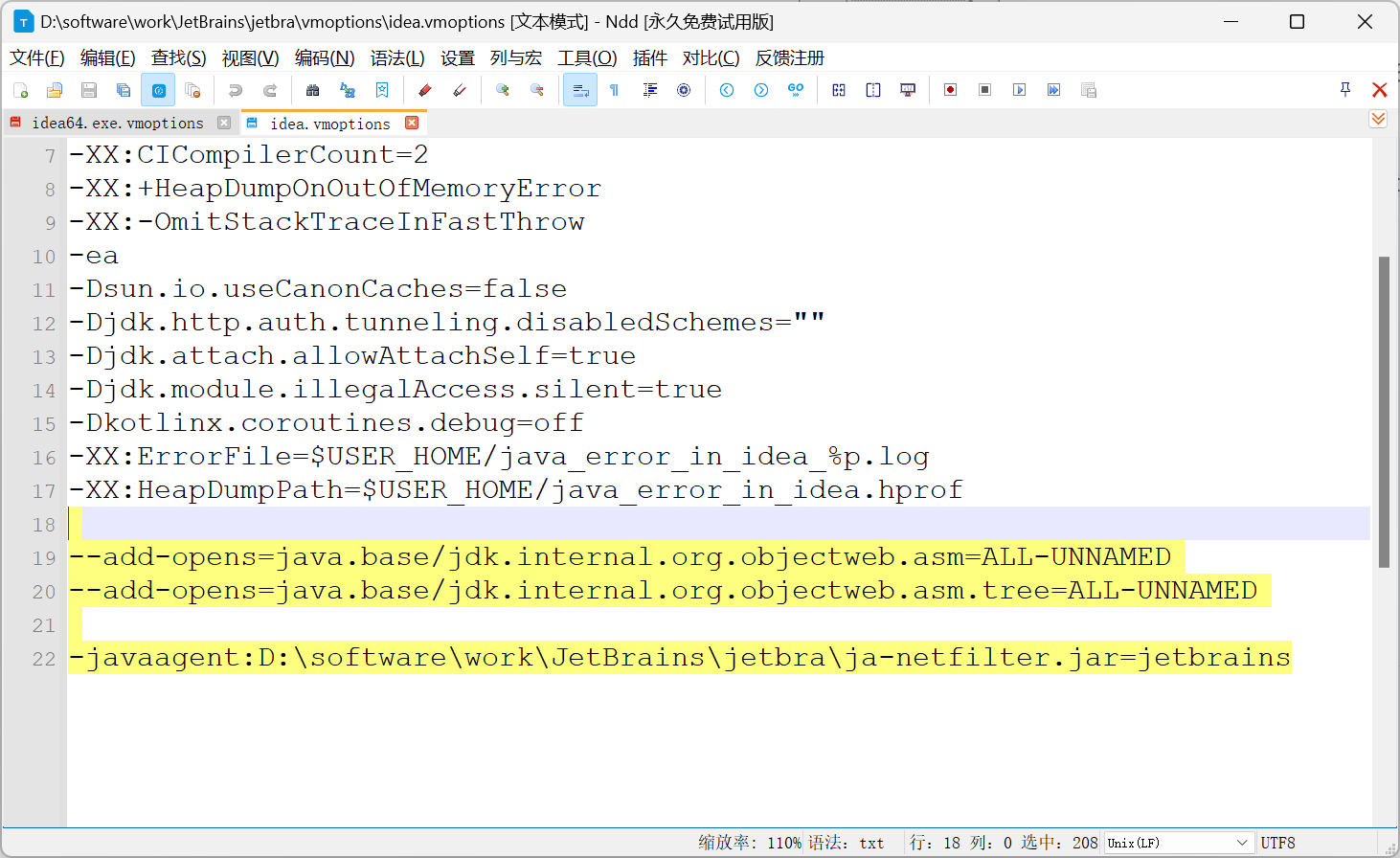Close the idea.vmoptions tab
This screenshot has height=858, width=1400.
412,123
